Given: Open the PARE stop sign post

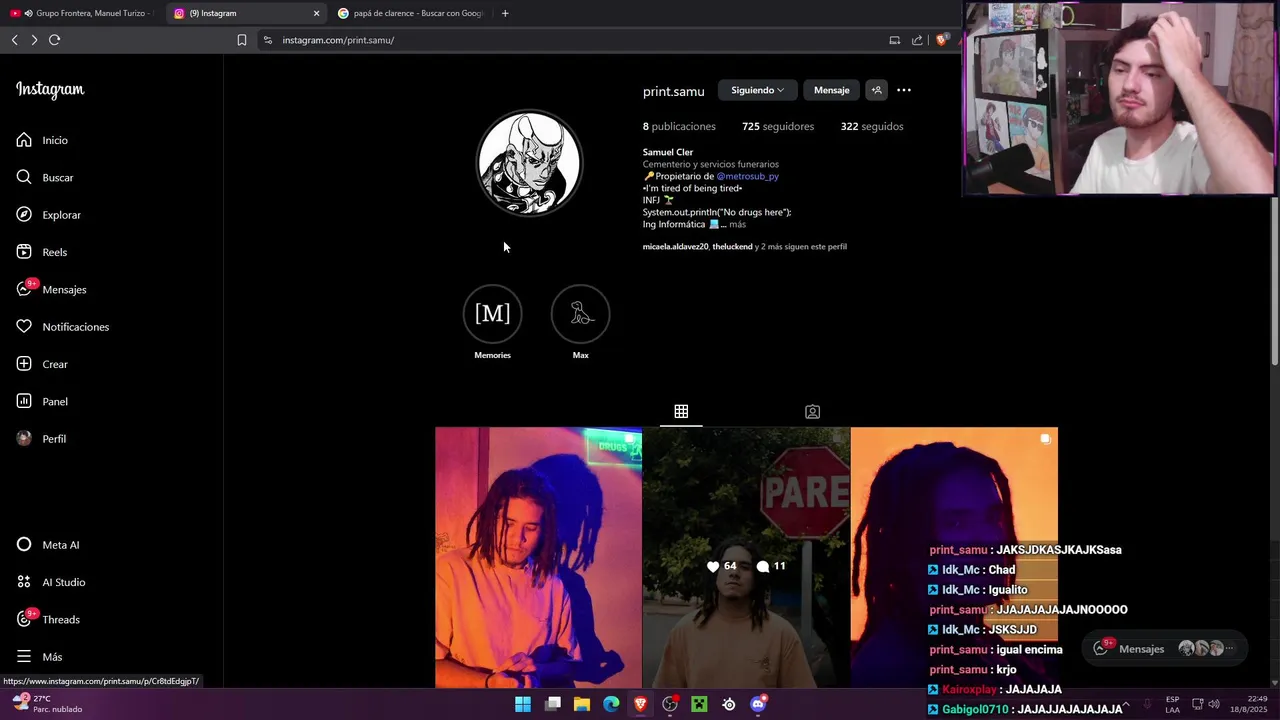Looking at the screenshot, I should point(746,558).
